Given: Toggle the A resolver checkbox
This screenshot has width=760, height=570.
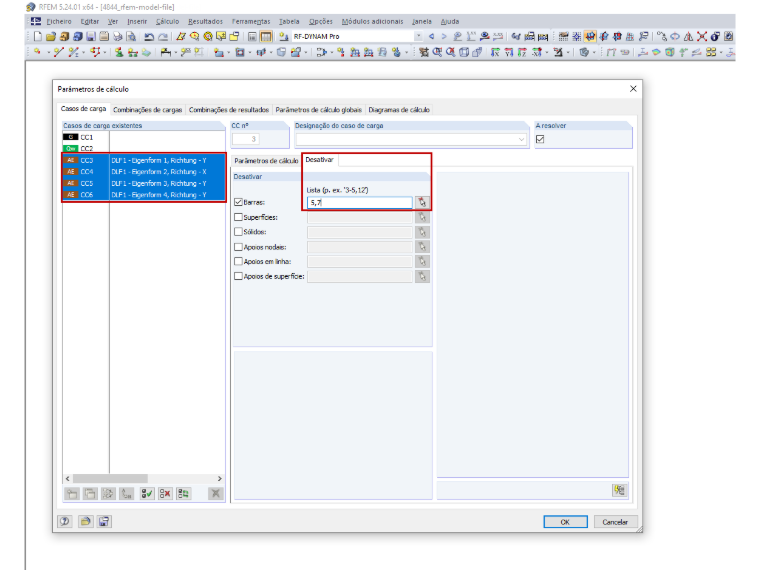Looking at the screenshot, I should 540,139.
